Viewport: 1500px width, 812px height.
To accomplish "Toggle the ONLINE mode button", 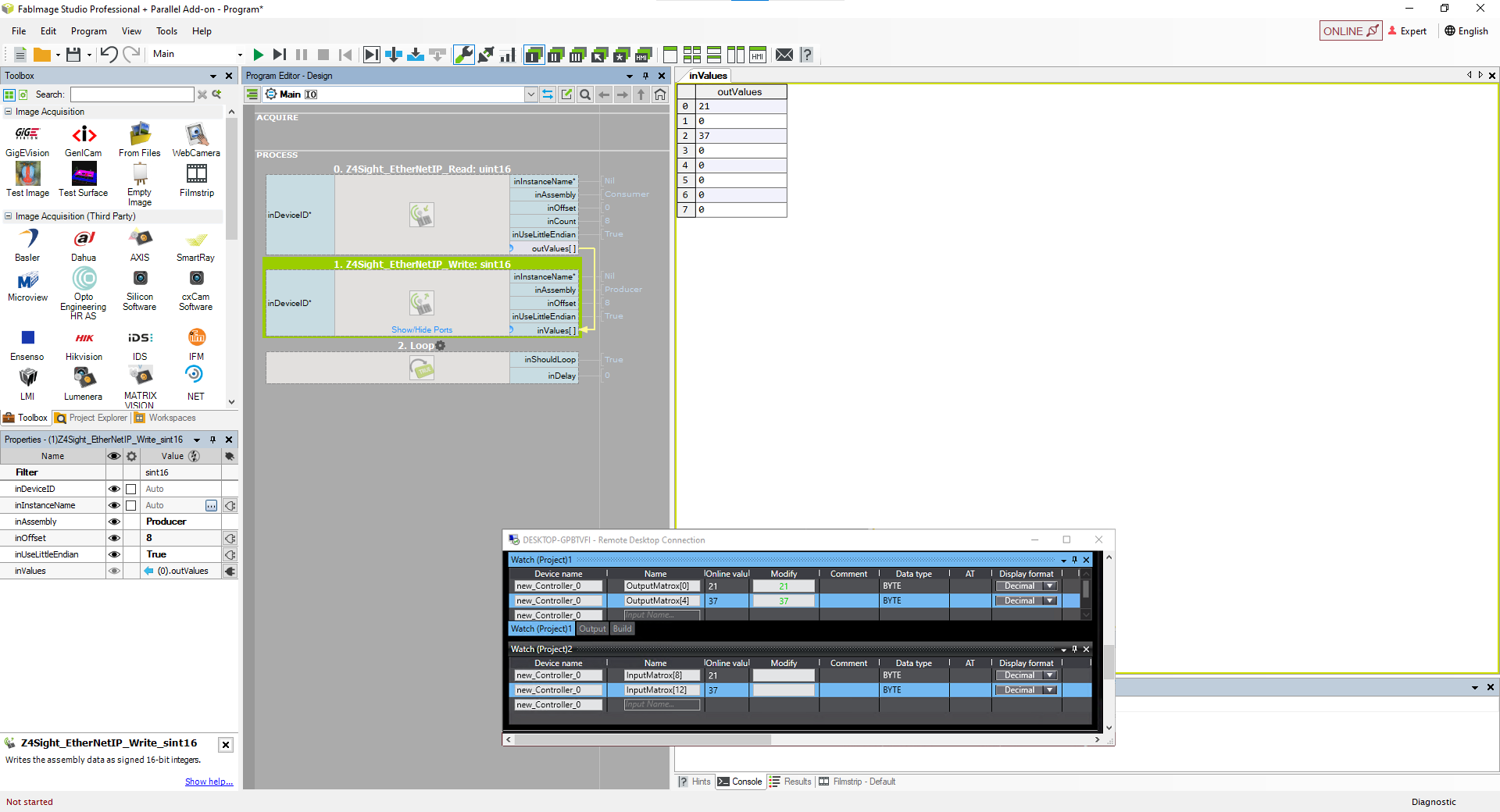I will (1350, 31).
